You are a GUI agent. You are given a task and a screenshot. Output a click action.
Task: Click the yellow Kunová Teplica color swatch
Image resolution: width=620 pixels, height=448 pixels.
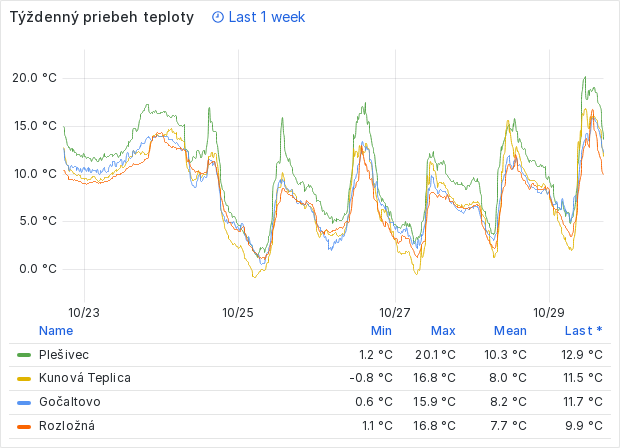coord(24,378)
